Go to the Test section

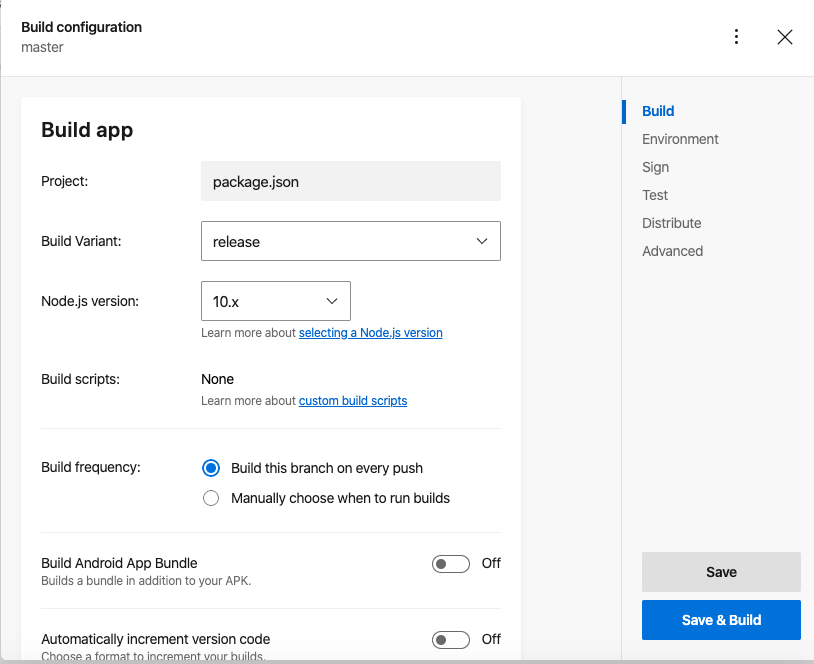(x=655, y=195)
